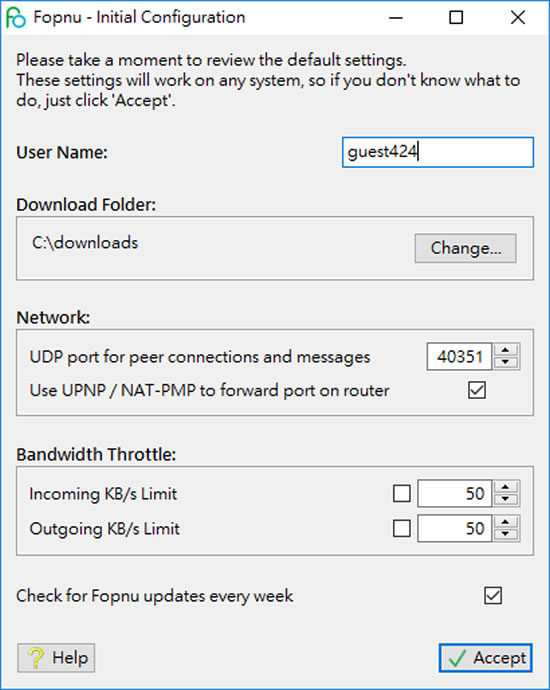
Task: Focus the User Name text field
Action: click(438, 152)
